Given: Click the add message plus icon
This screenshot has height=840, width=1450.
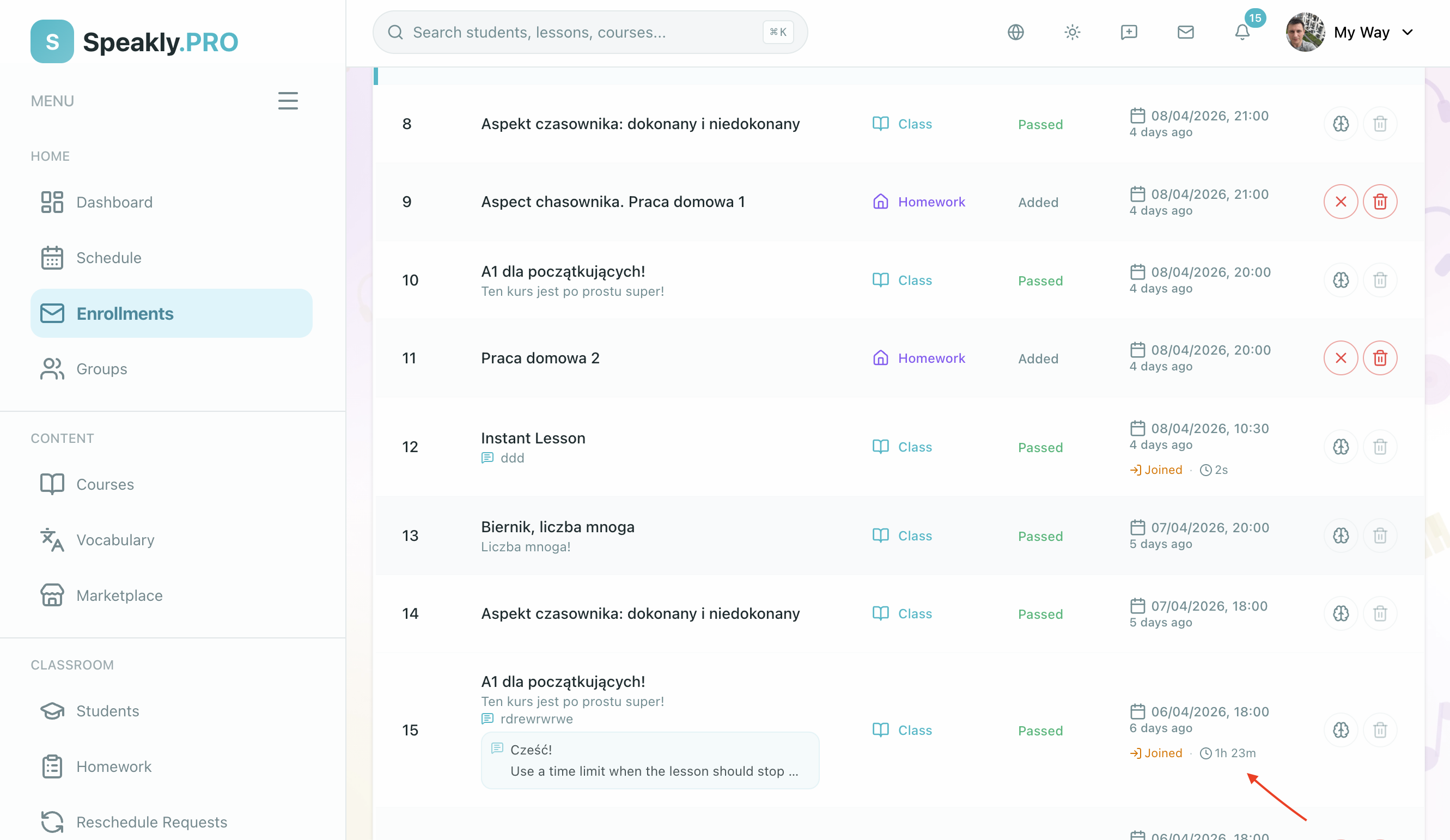Looking at the screenshot, I should (x=1129, y=32).
